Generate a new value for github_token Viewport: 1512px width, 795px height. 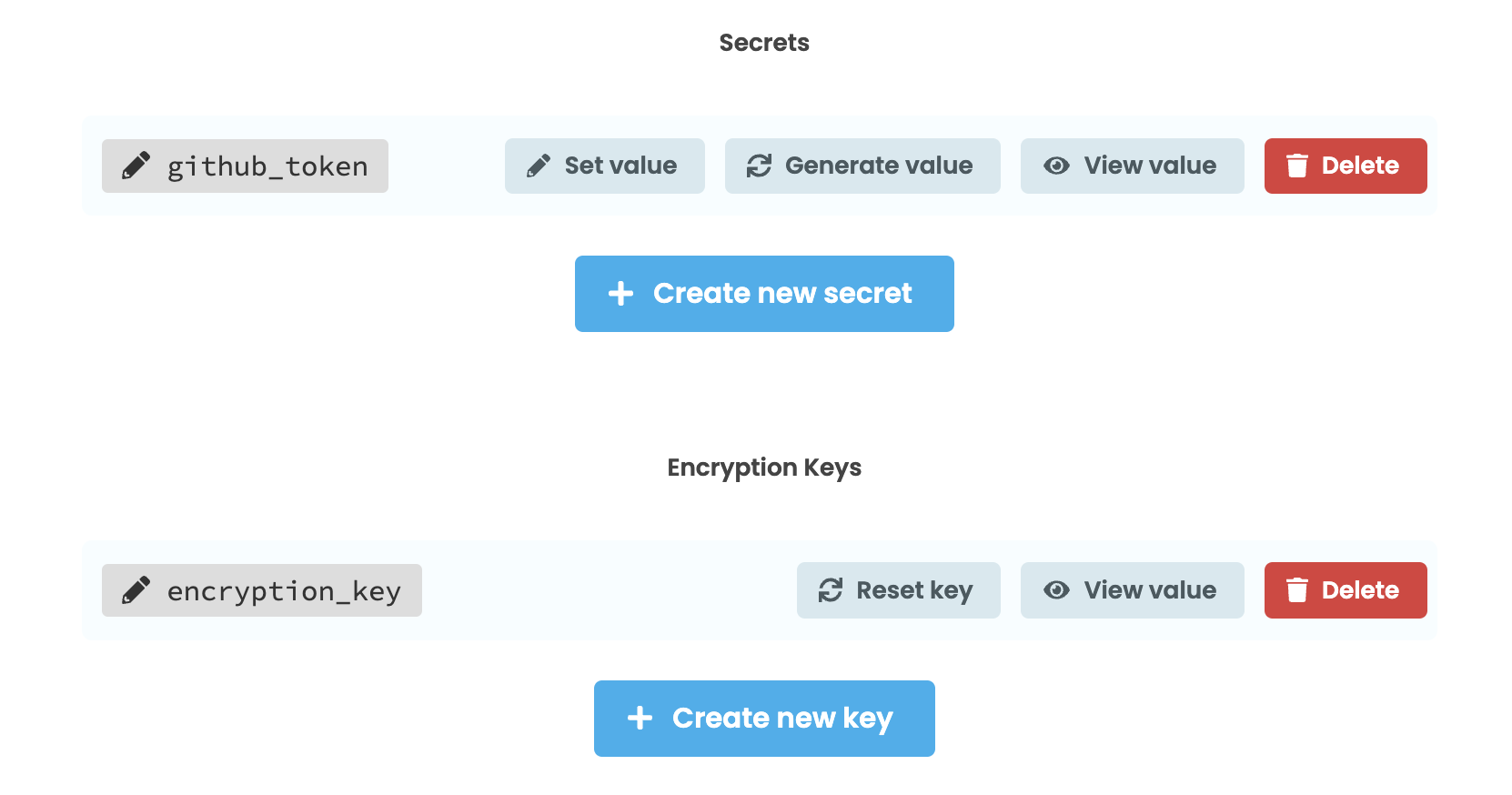click(862, 166)
